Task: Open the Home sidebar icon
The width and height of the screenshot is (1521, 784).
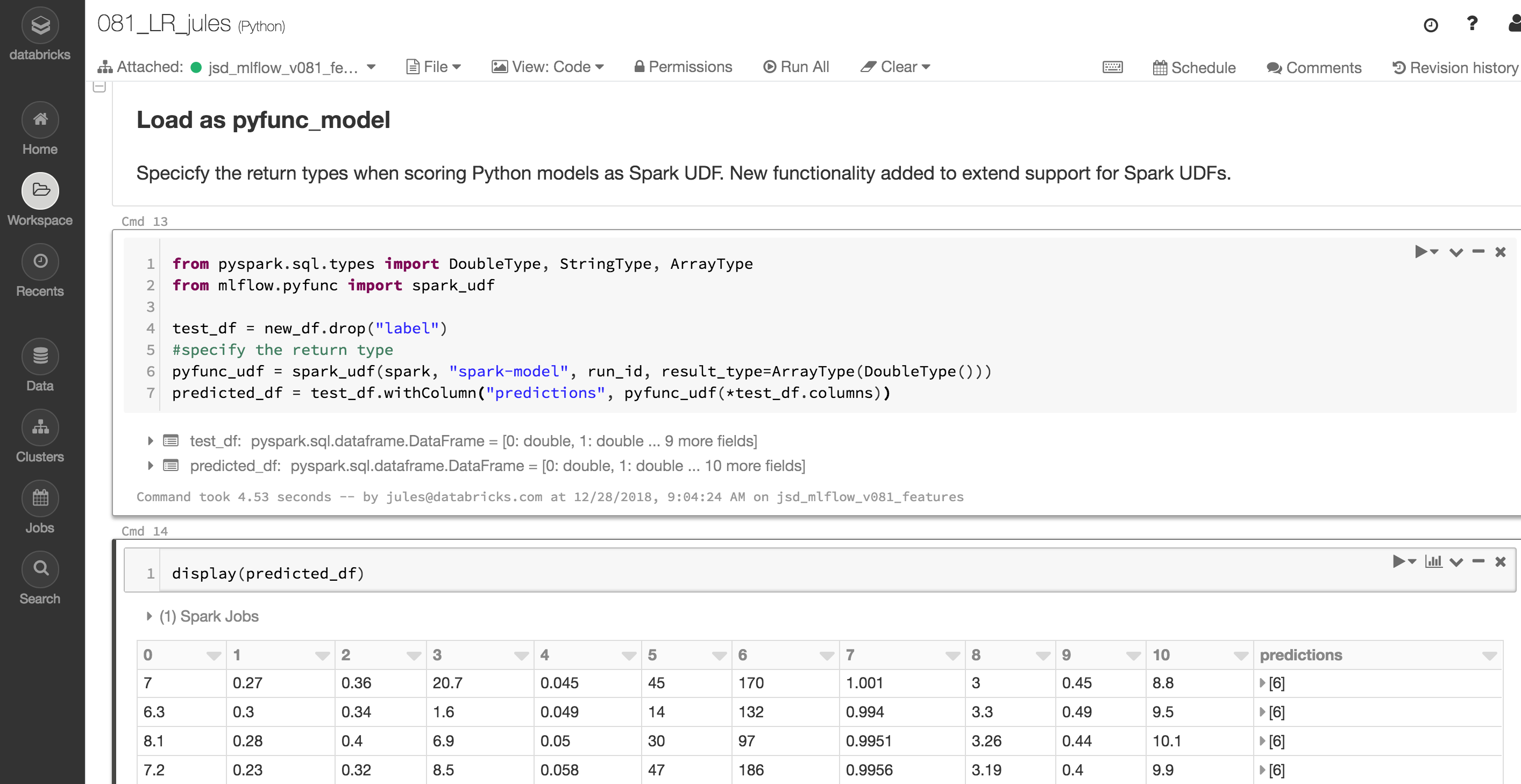Action: coord(40,120)
